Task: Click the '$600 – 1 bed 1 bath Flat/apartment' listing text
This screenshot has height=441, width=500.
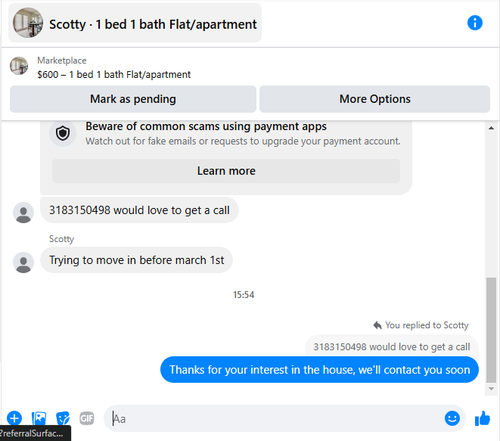Action: point(114,74)
